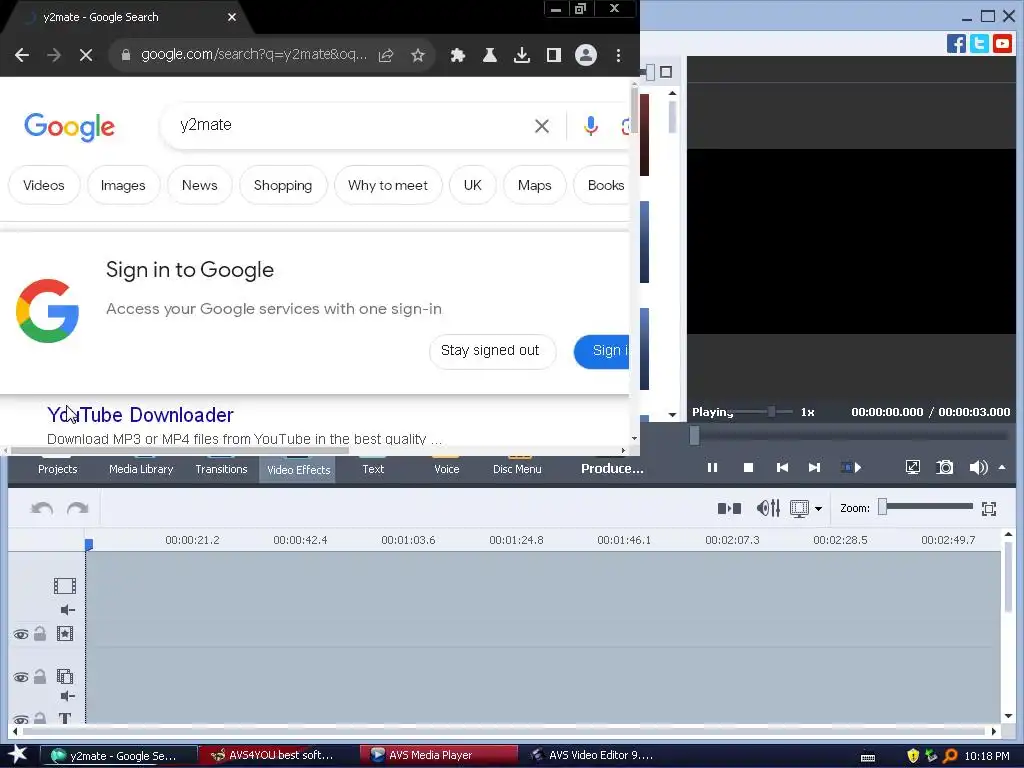The image size is (1024, 768).
Task: Toggle visibility of video effects track
Action: tap(20, 635)
